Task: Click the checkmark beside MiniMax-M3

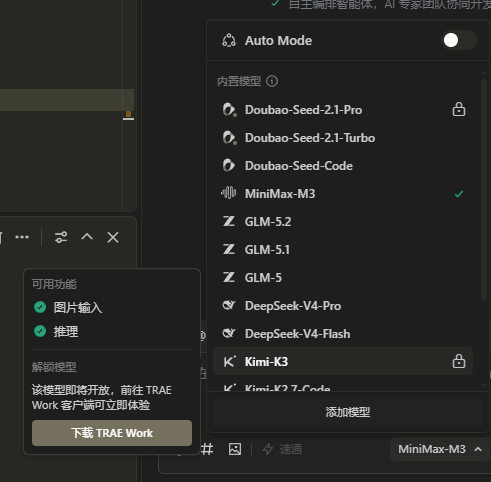Action: pos(459,194)
